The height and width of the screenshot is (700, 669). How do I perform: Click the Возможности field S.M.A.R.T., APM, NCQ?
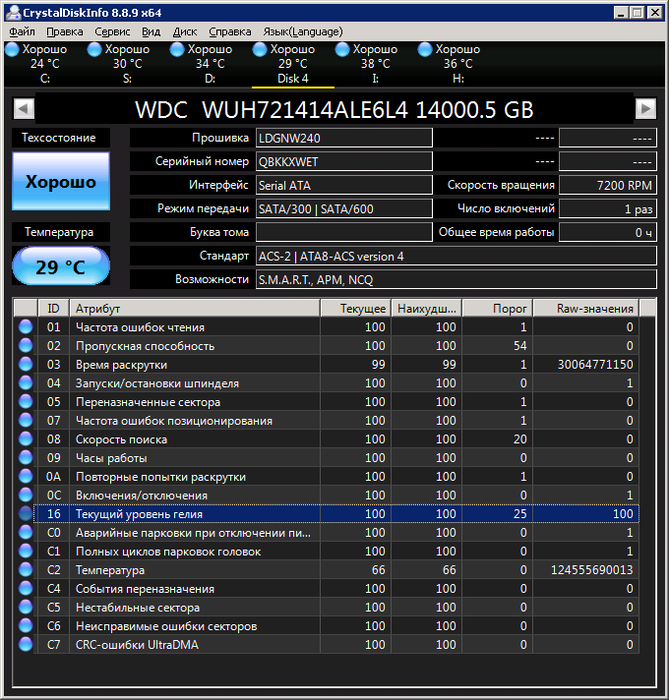coord(456,279)
